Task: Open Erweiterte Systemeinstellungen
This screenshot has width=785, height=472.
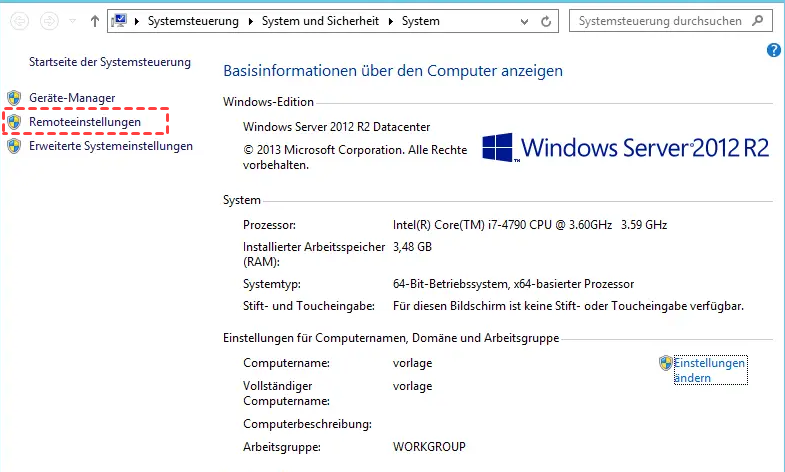Action: (111, 146)
